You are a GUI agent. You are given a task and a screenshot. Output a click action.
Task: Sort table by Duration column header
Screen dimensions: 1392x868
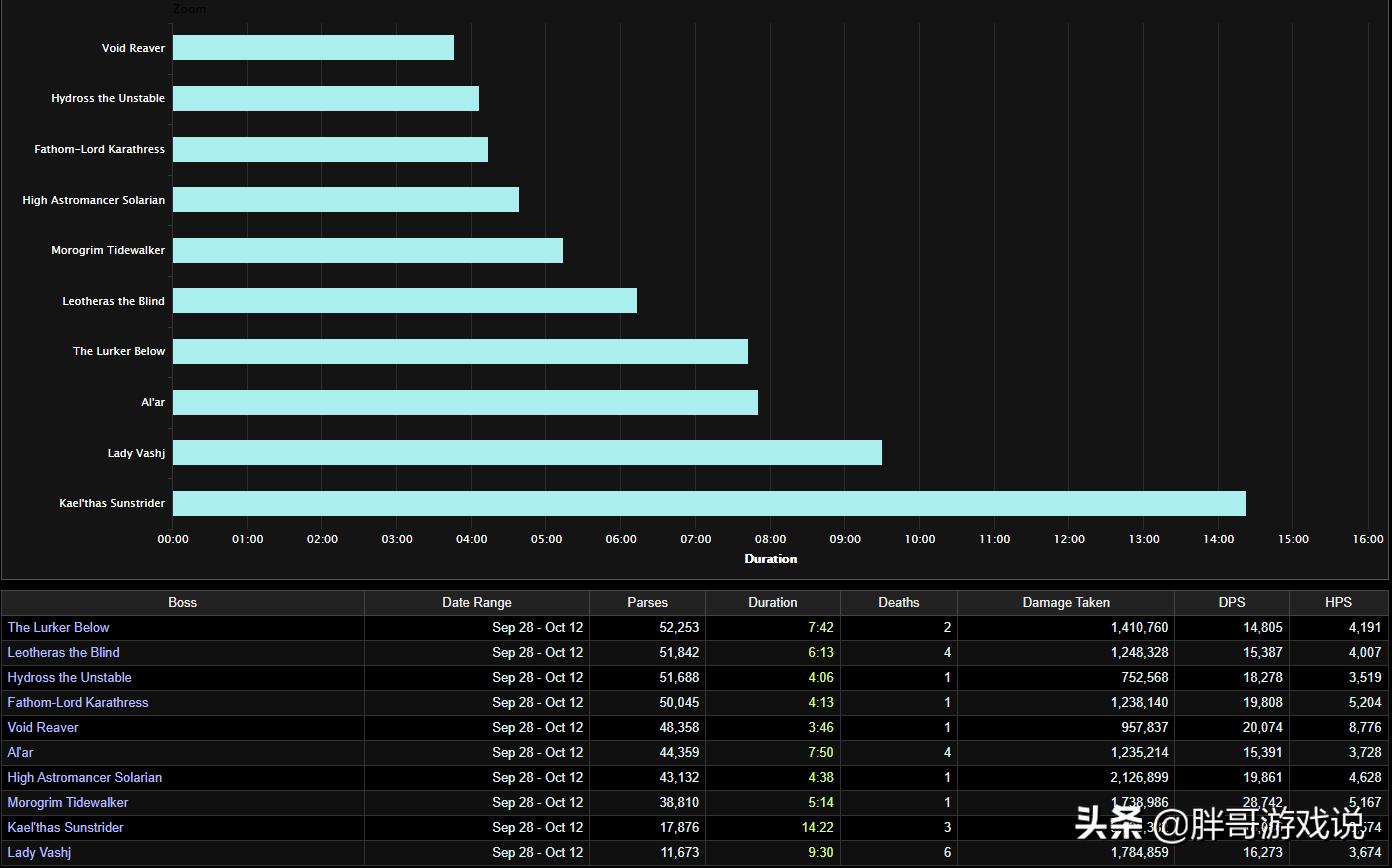point(772,602)
